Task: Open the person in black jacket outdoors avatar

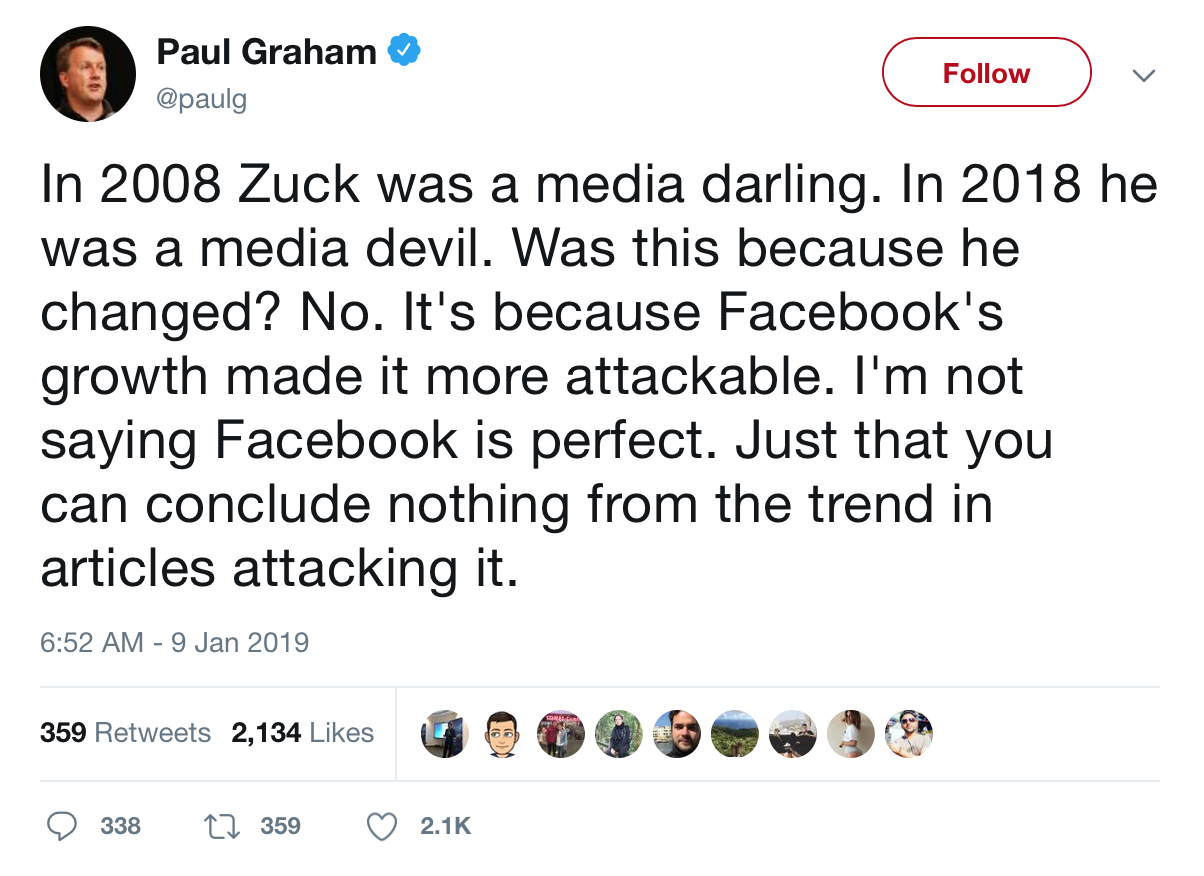Action: (x=619, y=734)
